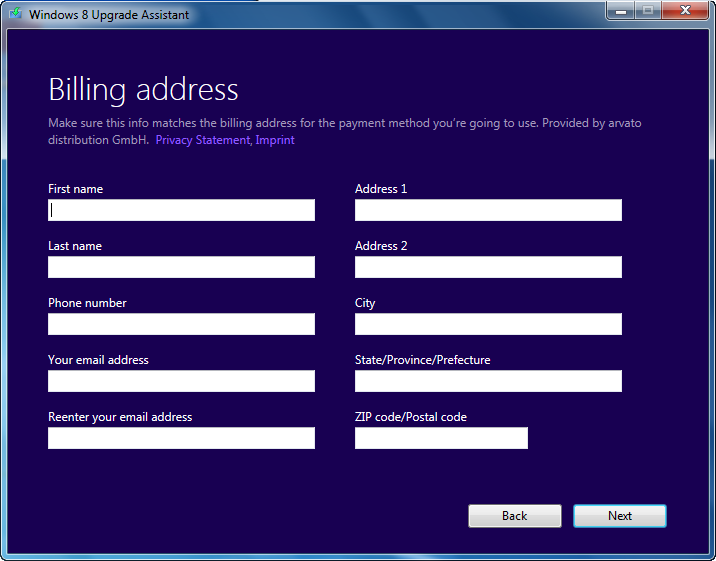Focus the Address 1 input box
The height and width of the screenshot is (561, 716).
[488, 210]
